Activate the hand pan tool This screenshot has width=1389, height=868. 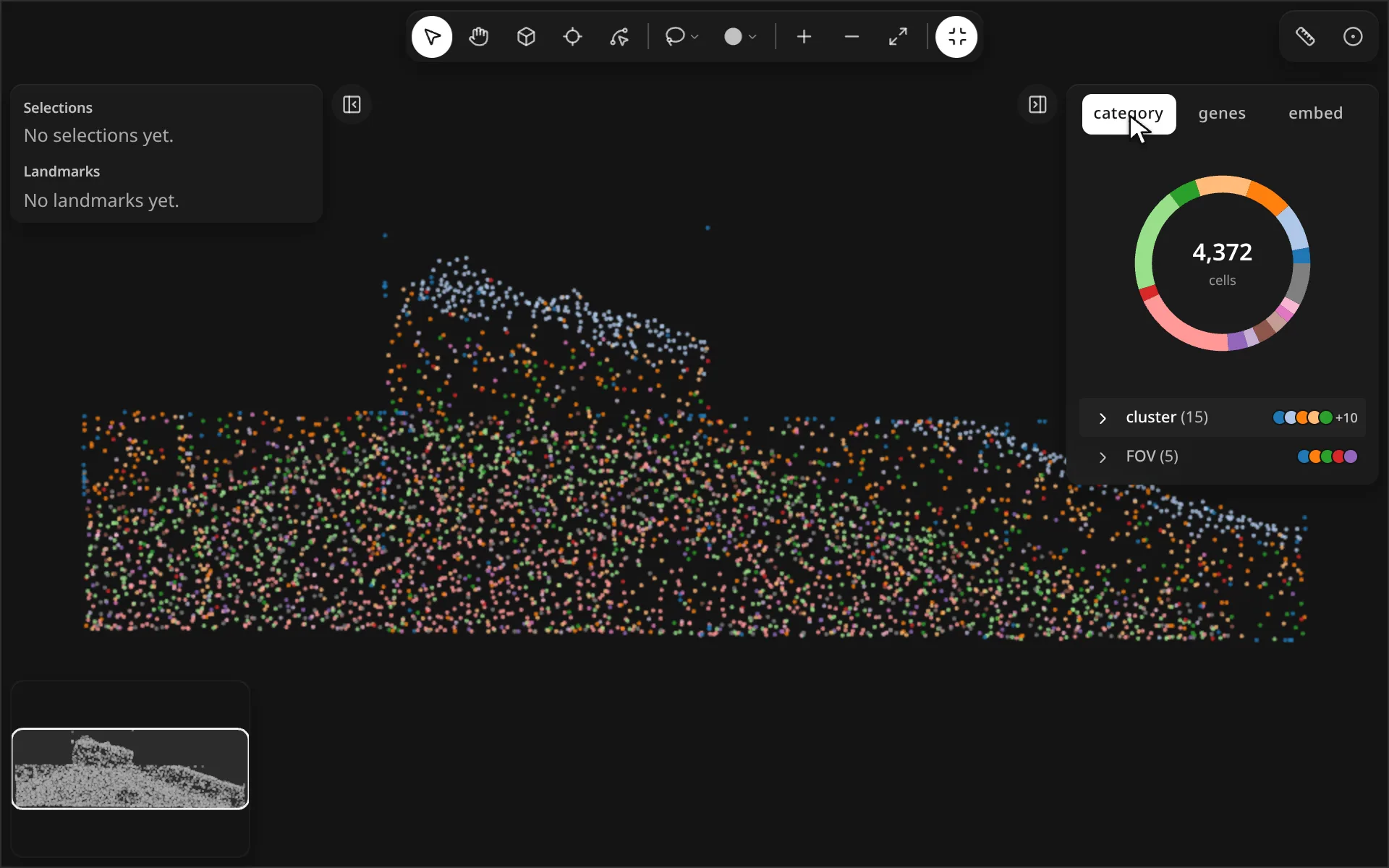click(479, 37)
